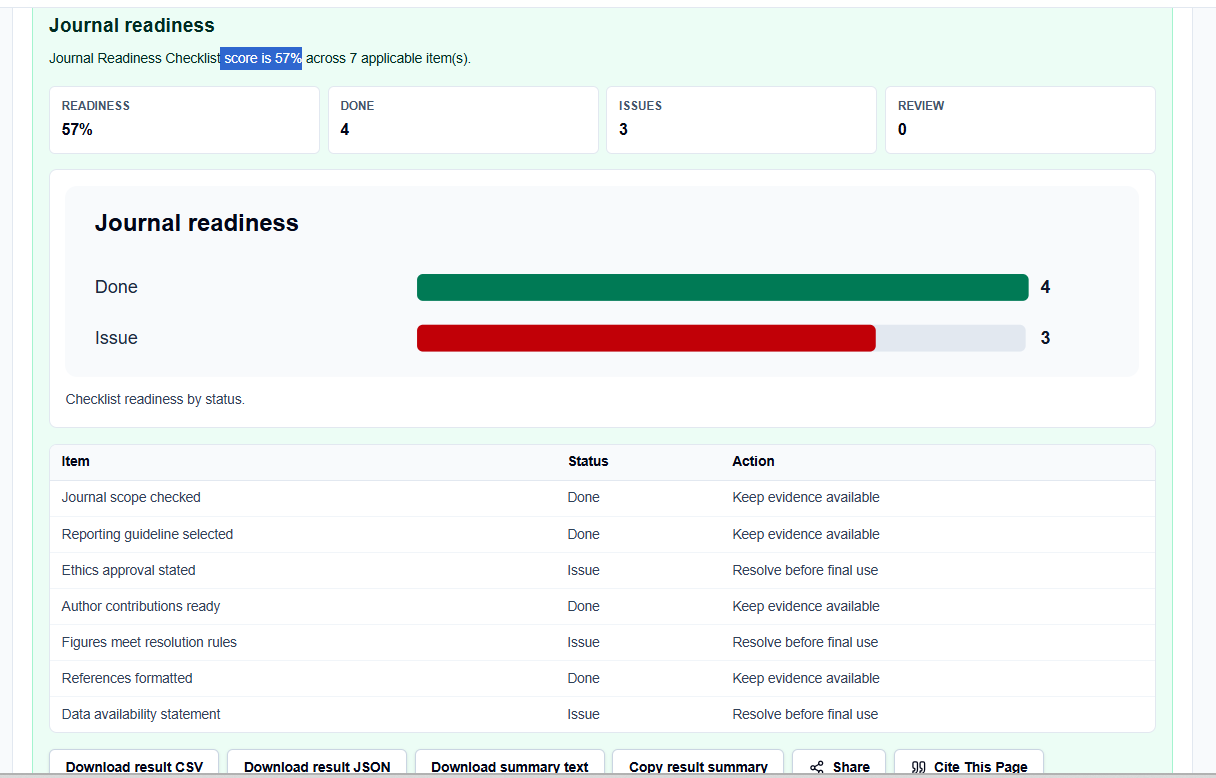The height and width of the screenshot is (778, 1216).
Task: Click 'Author contributions ready' row item
Action: [141, 606]
